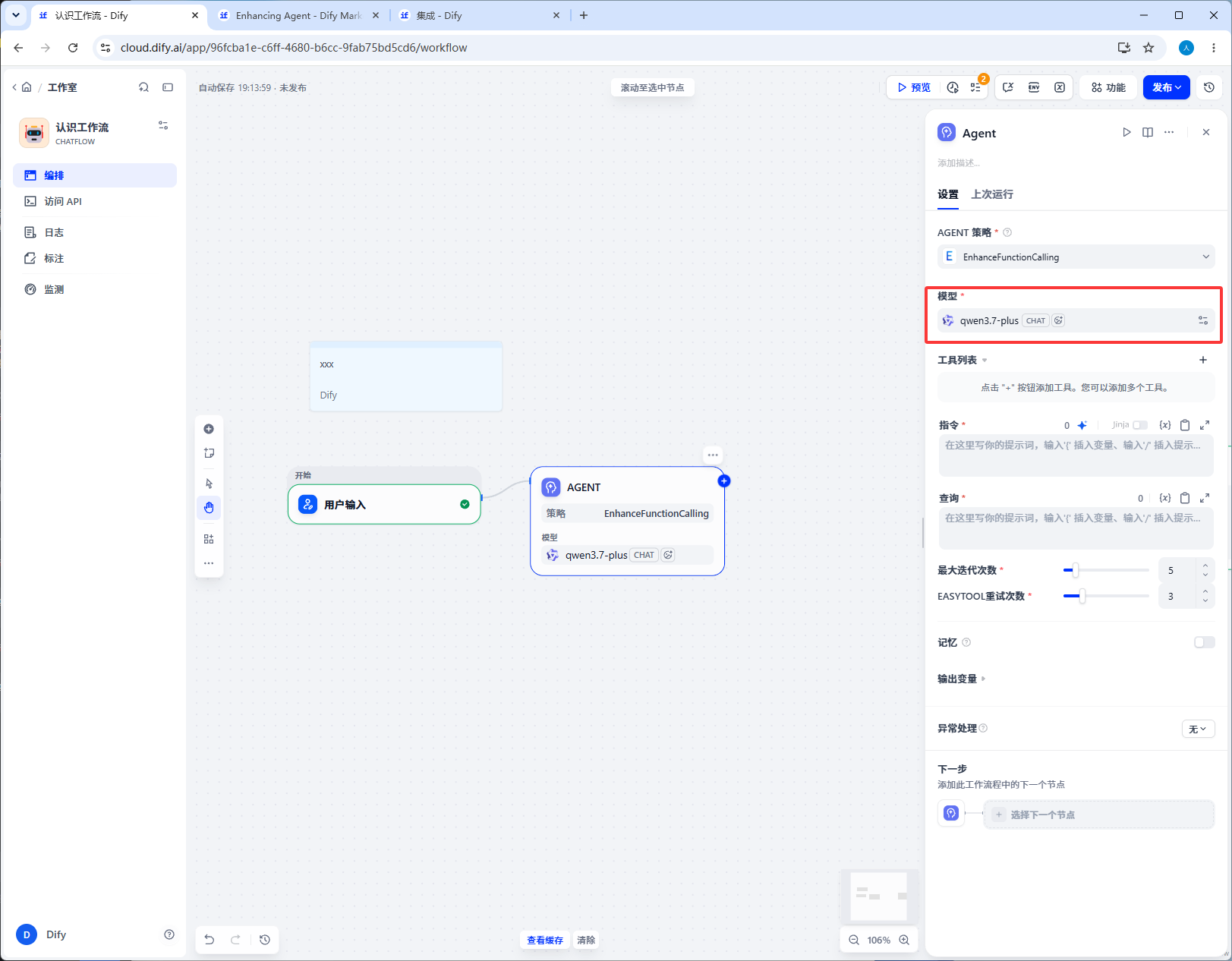Switch to the 上次运行 tab
1232x961 pixels.
pyautogui.click(x=992, y=194)
